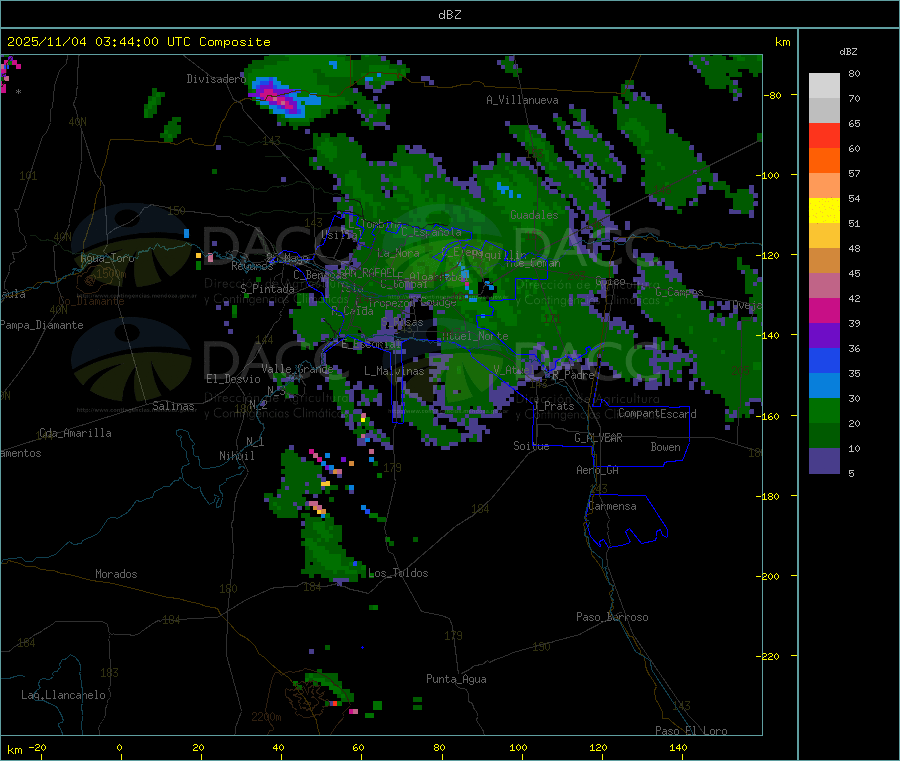This screenshot has height=761, width=900.
Task: Click the Lag.Llancanelo label
Action: 63,695
